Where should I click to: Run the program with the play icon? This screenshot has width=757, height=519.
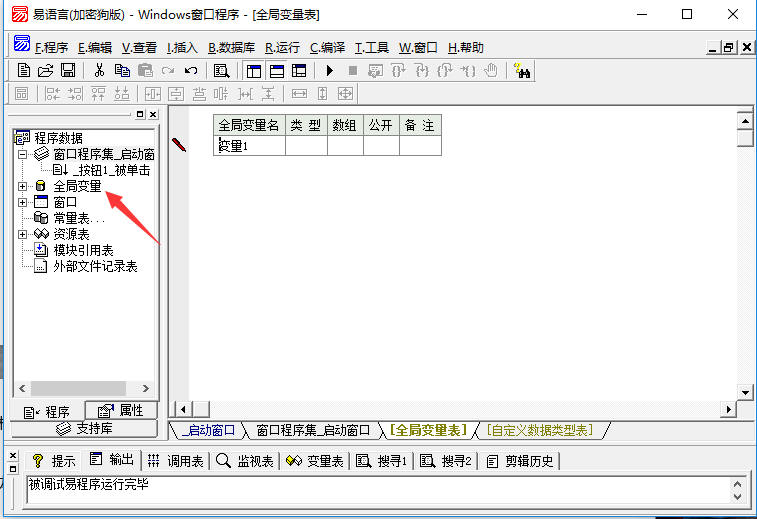(330, 71)
